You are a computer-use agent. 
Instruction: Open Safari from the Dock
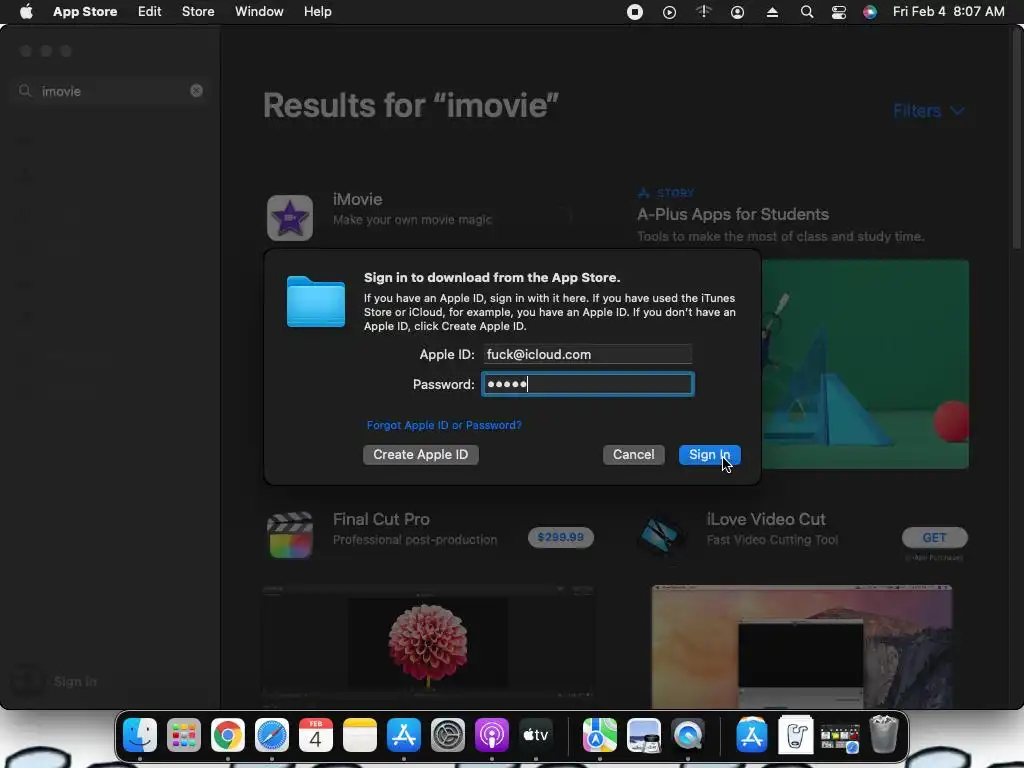(x=272, y=735)
